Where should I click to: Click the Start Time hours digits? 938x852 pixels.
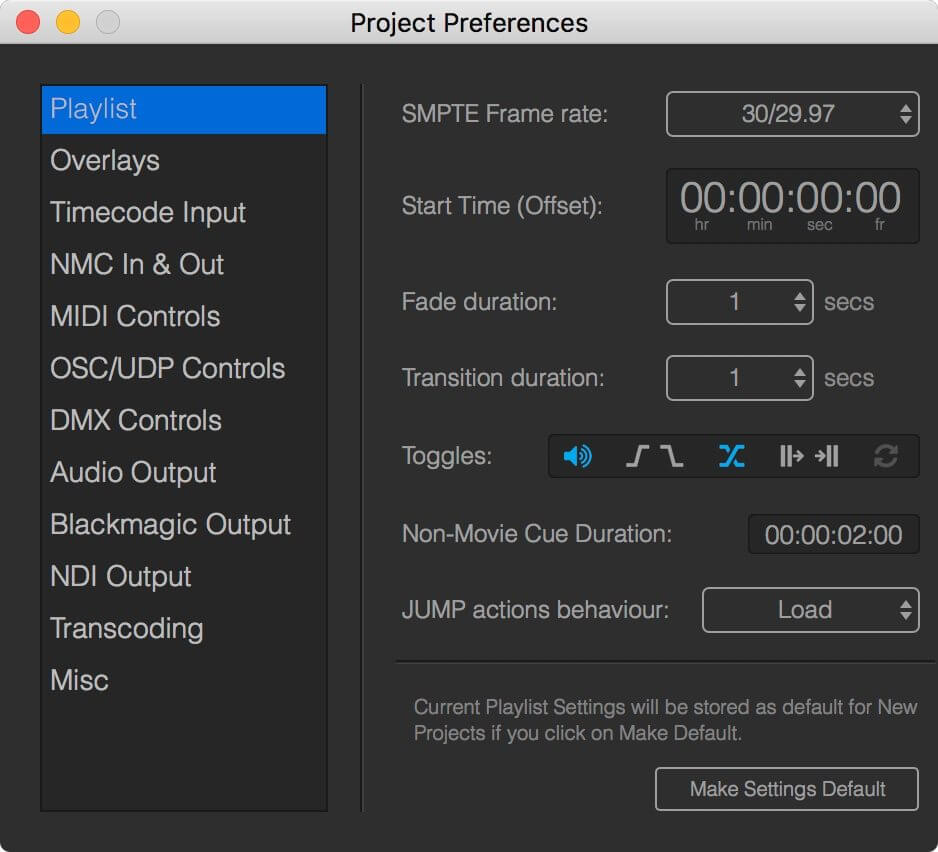pos(702,198)
